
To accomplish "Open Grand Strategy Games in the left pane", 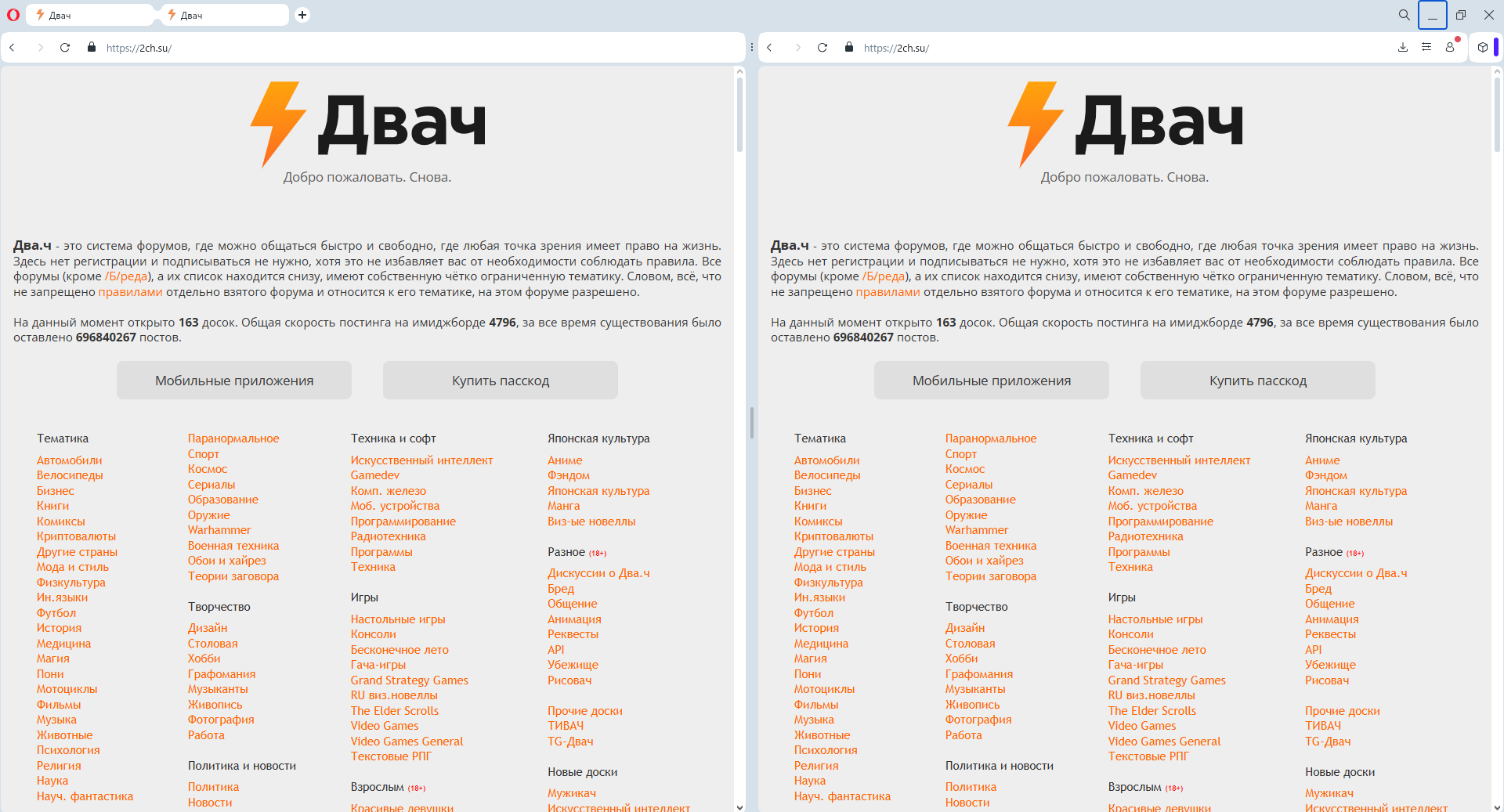I will tap(410, 680).
